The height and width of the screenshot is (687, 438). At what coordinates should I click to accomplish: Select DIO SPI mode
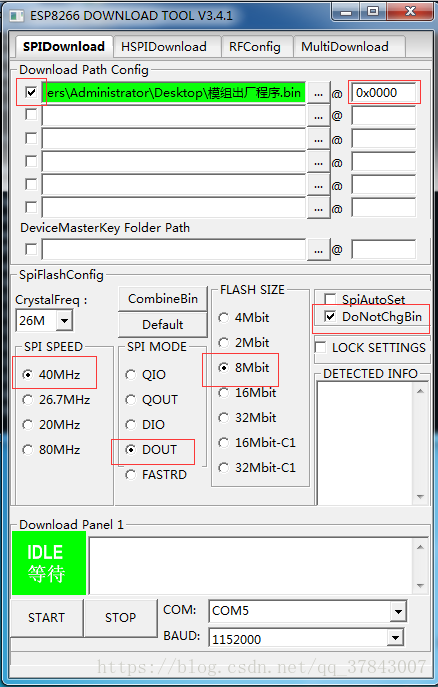point(145,425)
